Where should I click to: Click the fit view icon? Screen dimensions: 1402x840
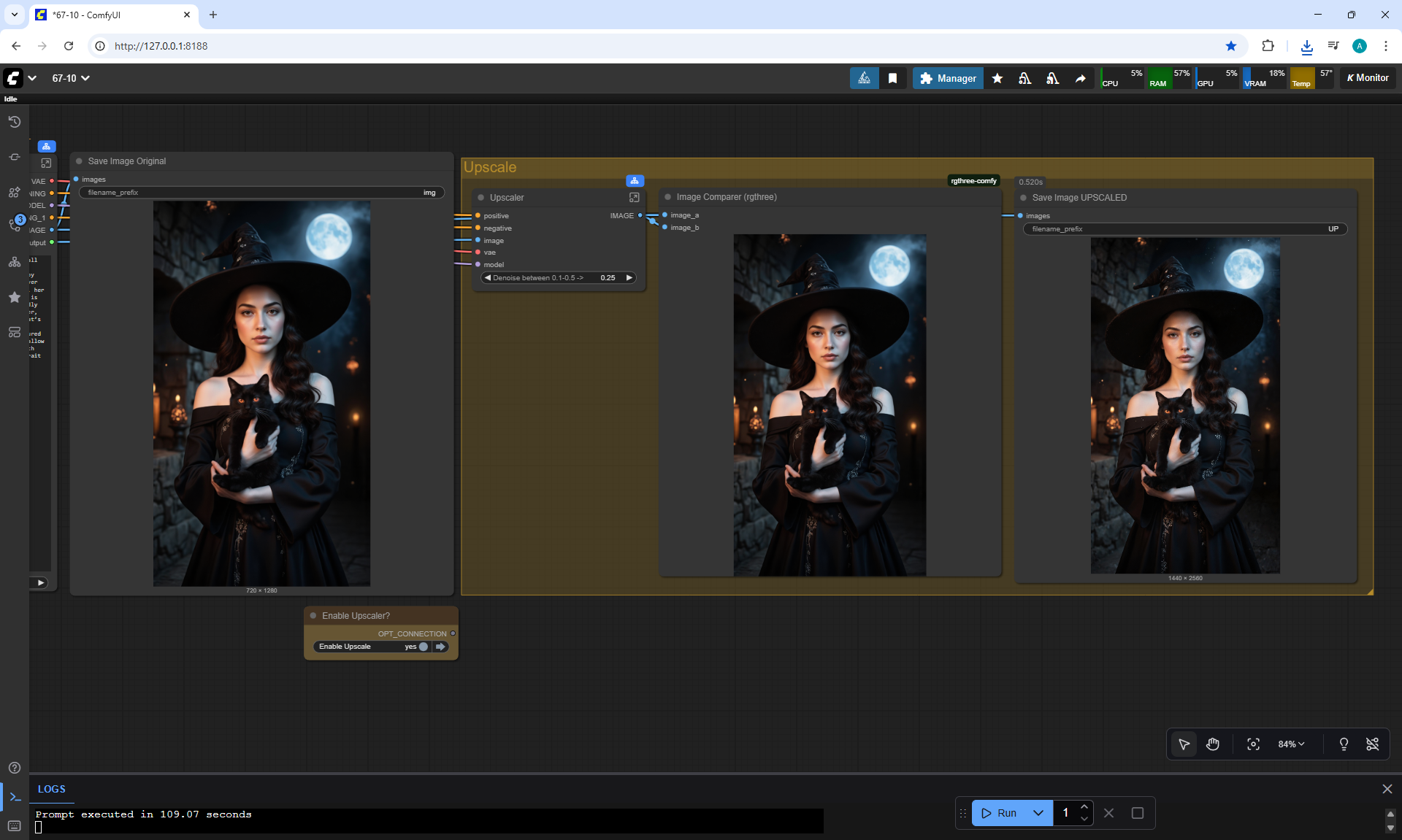pos(1253,744)
